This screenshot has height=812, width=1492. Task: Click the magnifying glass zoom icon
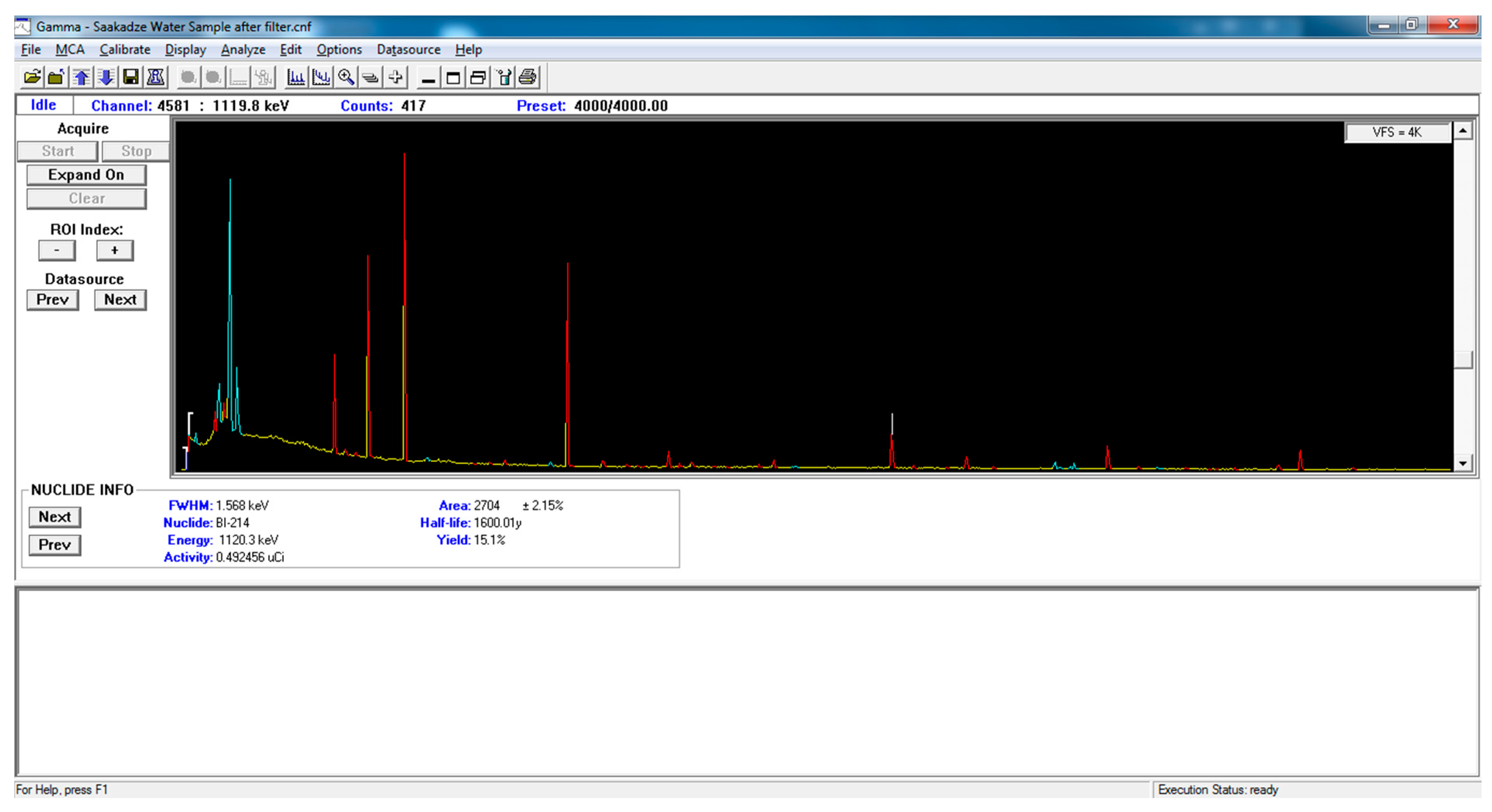point(346,77)
